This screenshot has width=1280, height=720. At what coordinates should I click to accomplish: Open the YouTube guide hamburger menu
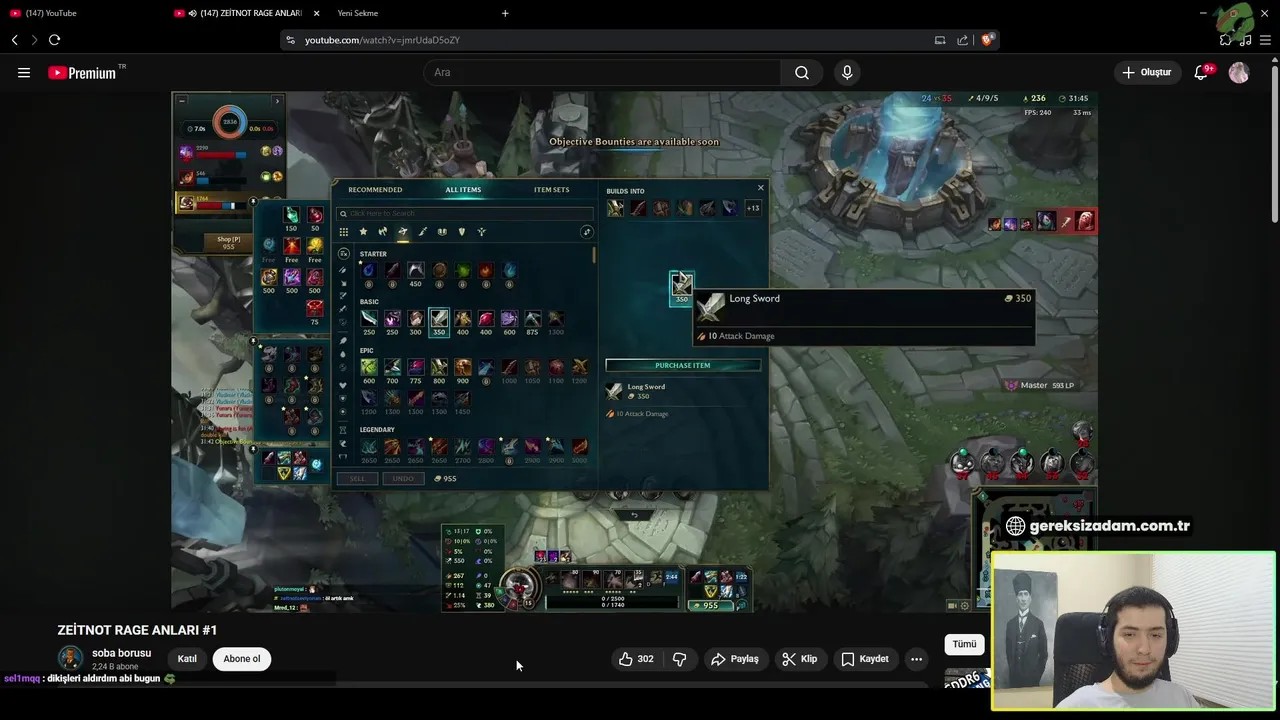click(x=24, y=72)
